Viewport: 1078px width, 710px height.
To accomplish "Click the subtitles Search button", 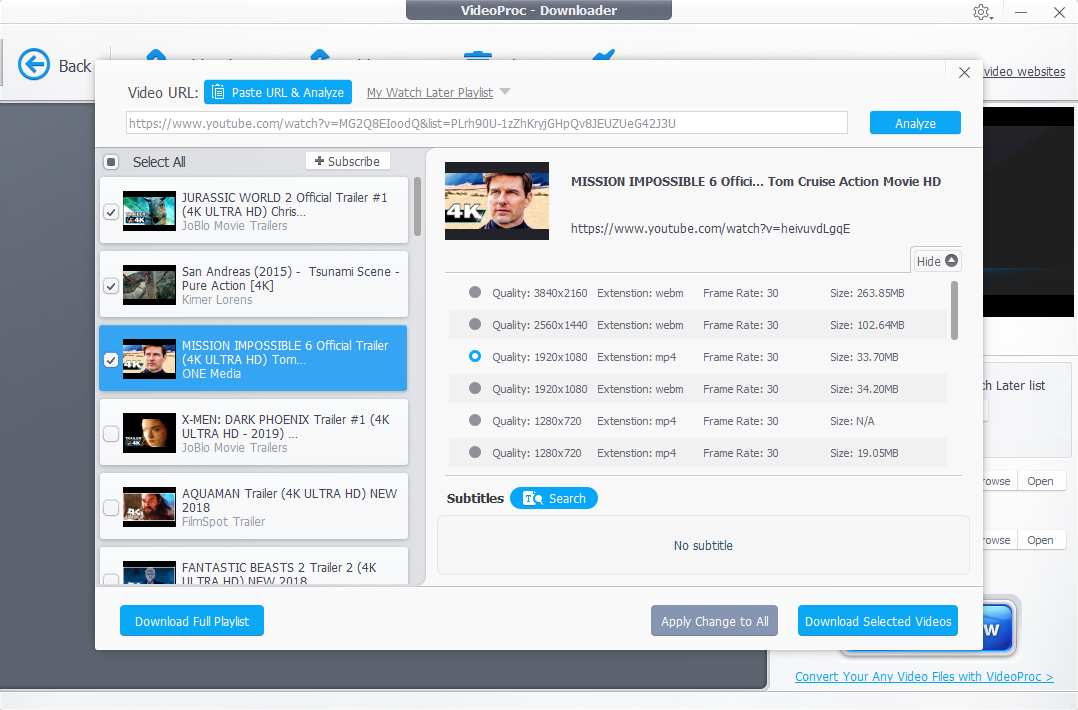I will click(x=553, y=498).
